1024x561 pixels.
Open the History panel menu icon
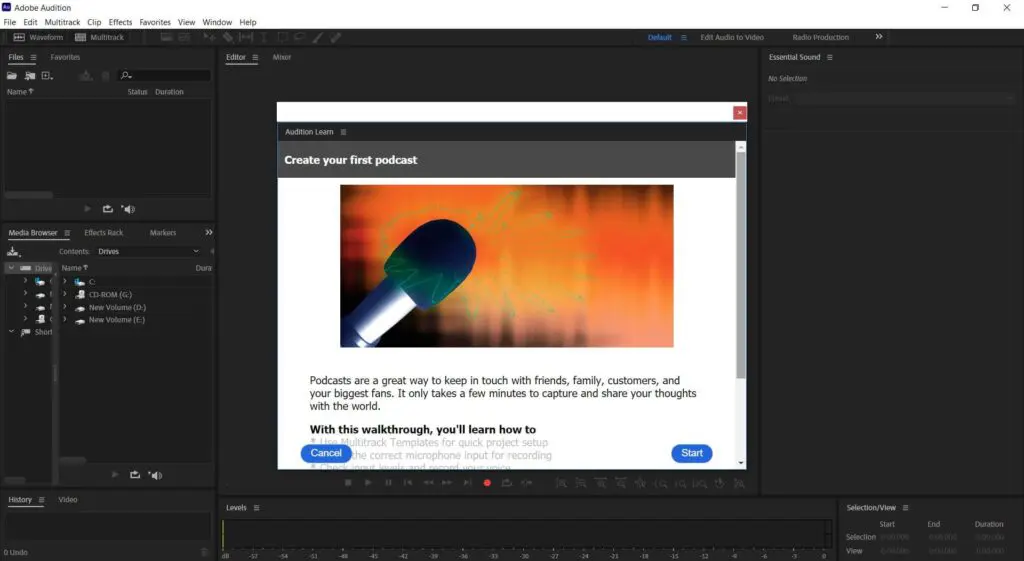(41, 500)
